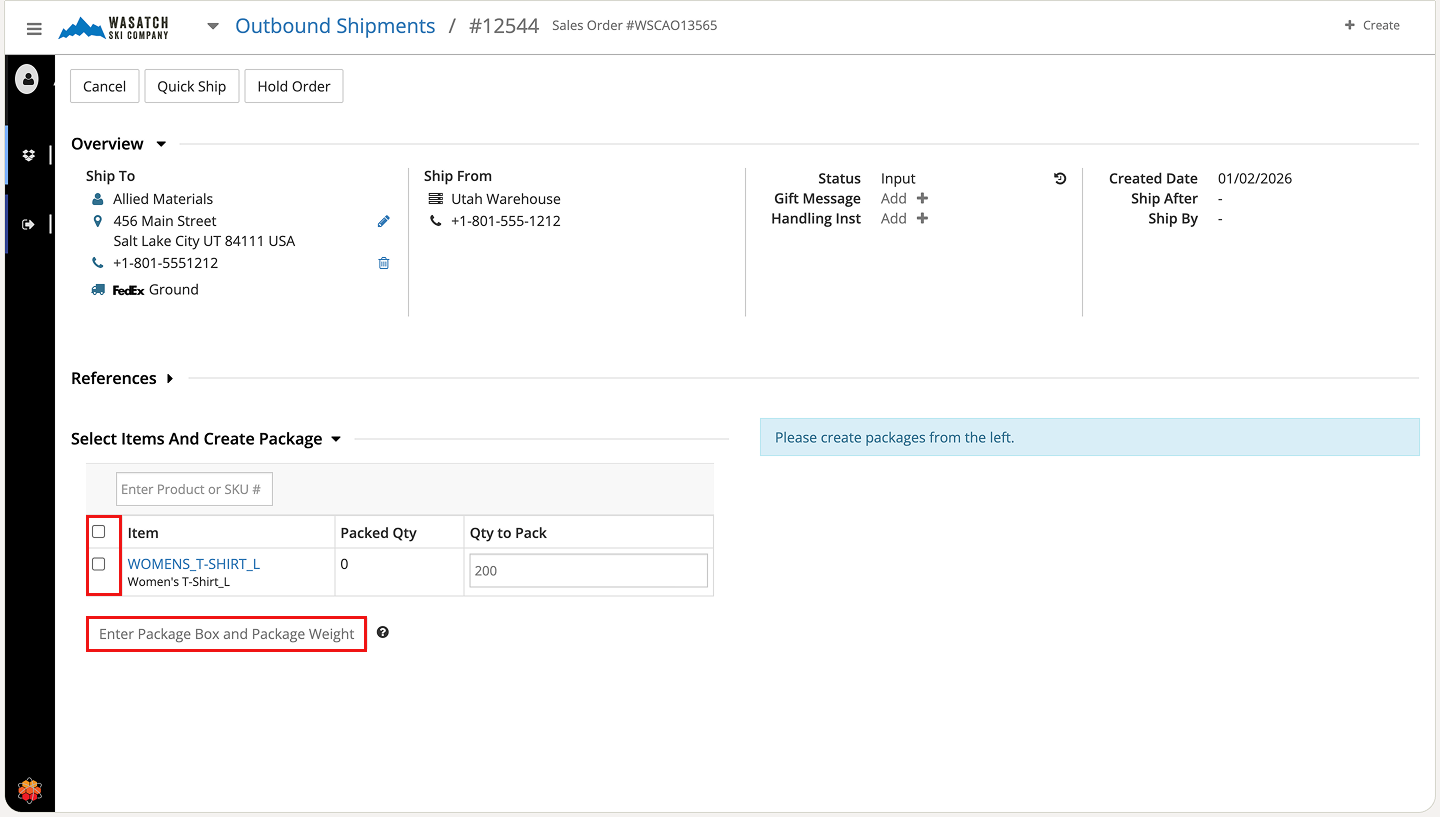Check the select-all items header checkbox
Viewport: 1440px width, 817px height.
tap(99, 532)
